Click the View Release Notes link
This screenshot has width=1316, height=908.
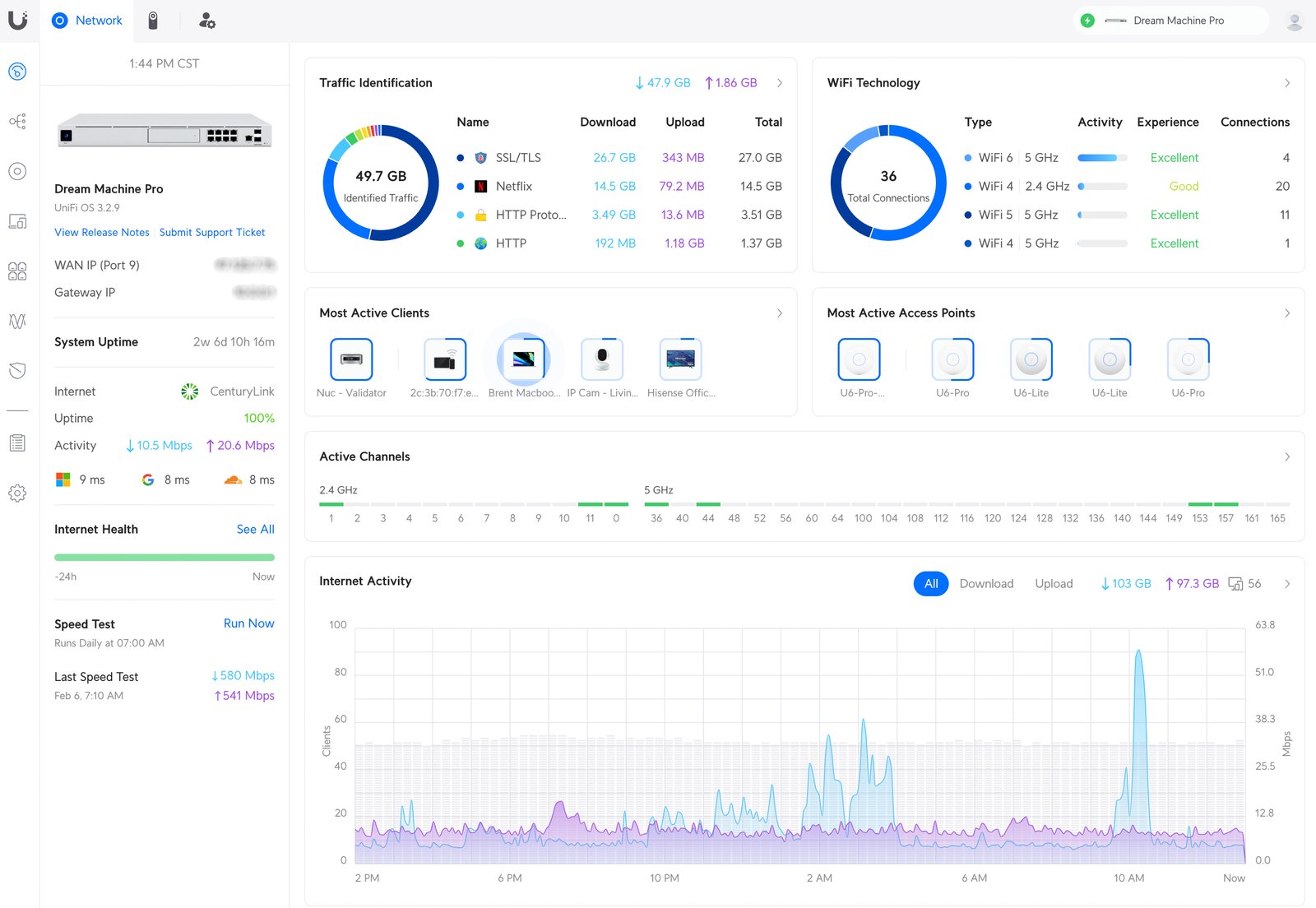click(x=102, y=233)
